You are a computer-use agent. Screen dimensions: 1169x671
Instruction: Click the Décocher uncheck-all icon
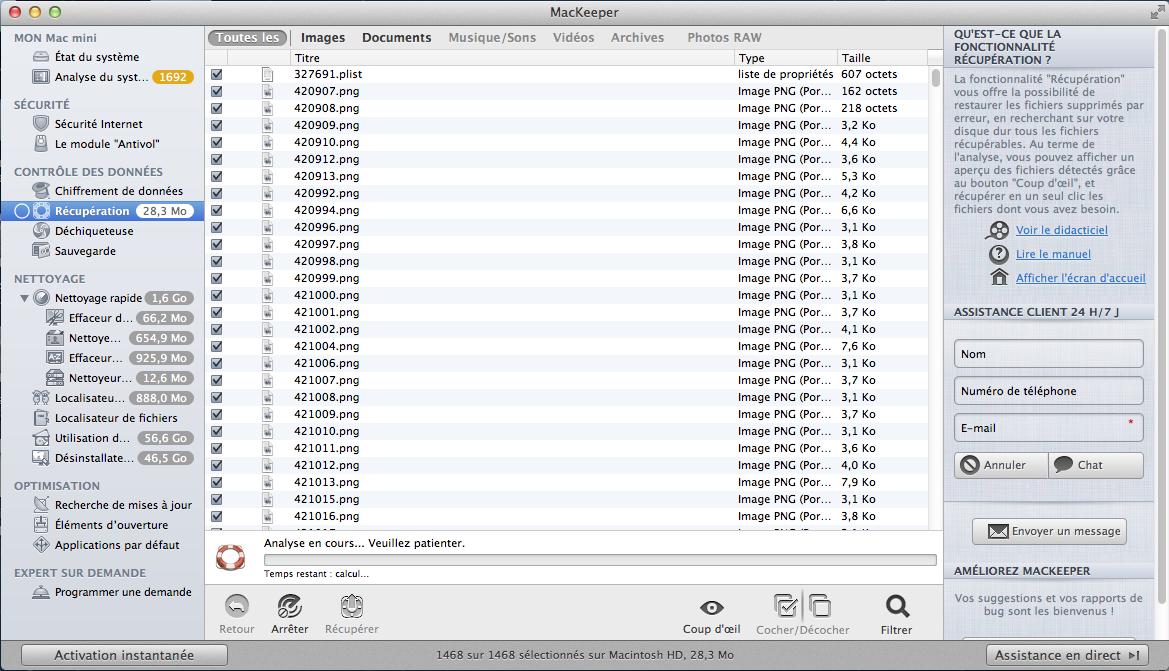819,606
